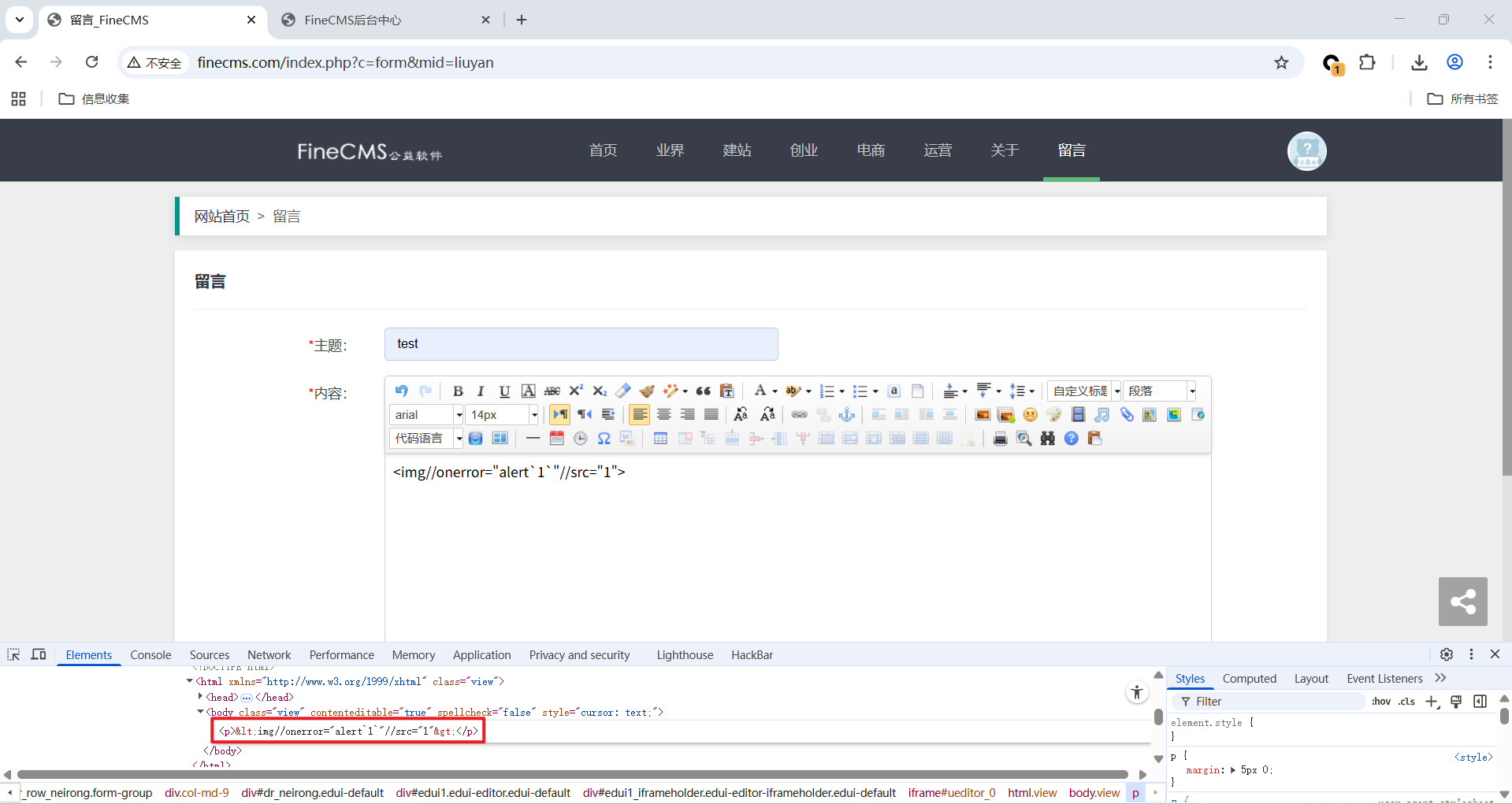Image resolution: width=1512 pixels, height=804 pixels.
Task: Insert the time with the clock icon
Action: pyautogui.click(x=581, y=439)
